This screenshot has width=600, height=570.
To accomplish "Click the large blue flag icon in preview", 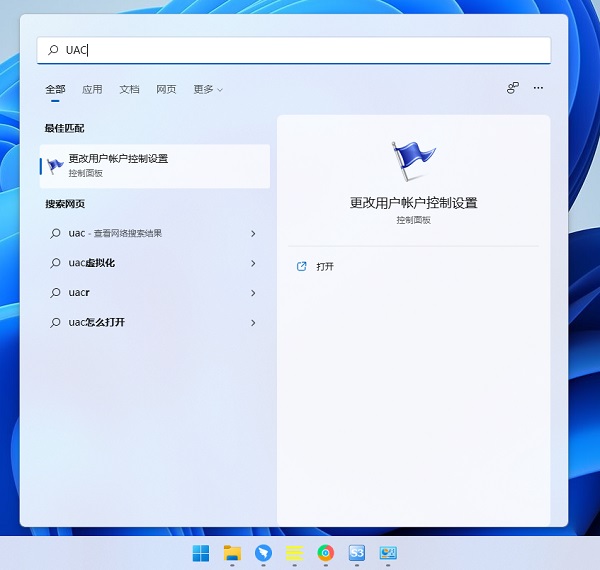I will pyautogui.click(x=412, y=162).
